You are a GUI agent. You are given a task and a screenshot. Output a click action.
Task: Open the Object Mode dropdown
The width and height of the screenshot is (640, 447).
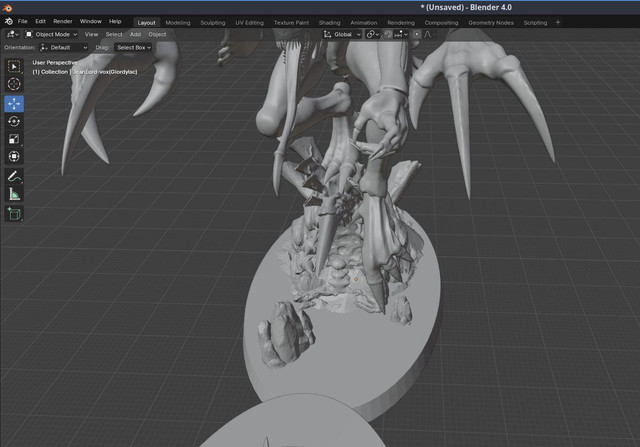pos(51,34)
